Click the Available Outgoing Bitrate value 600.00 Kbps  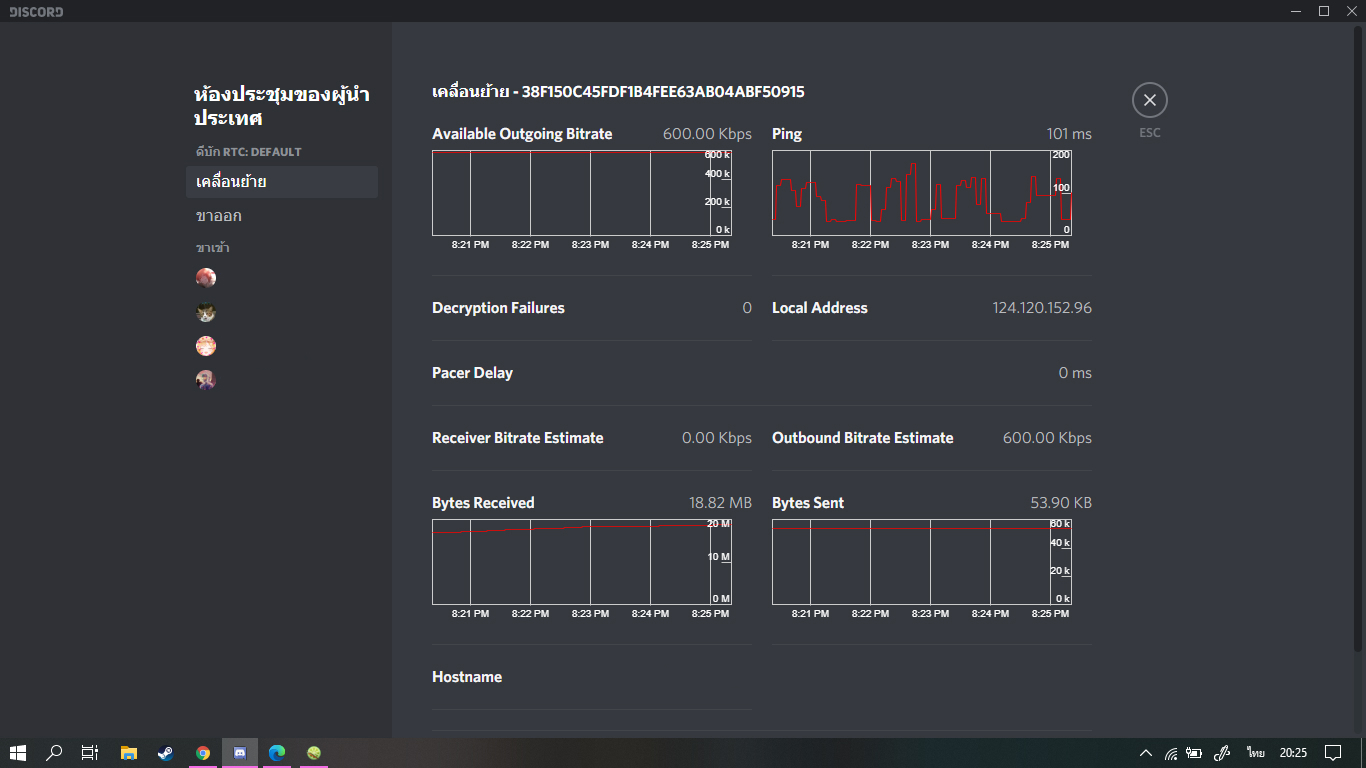(x=707, y=134)
